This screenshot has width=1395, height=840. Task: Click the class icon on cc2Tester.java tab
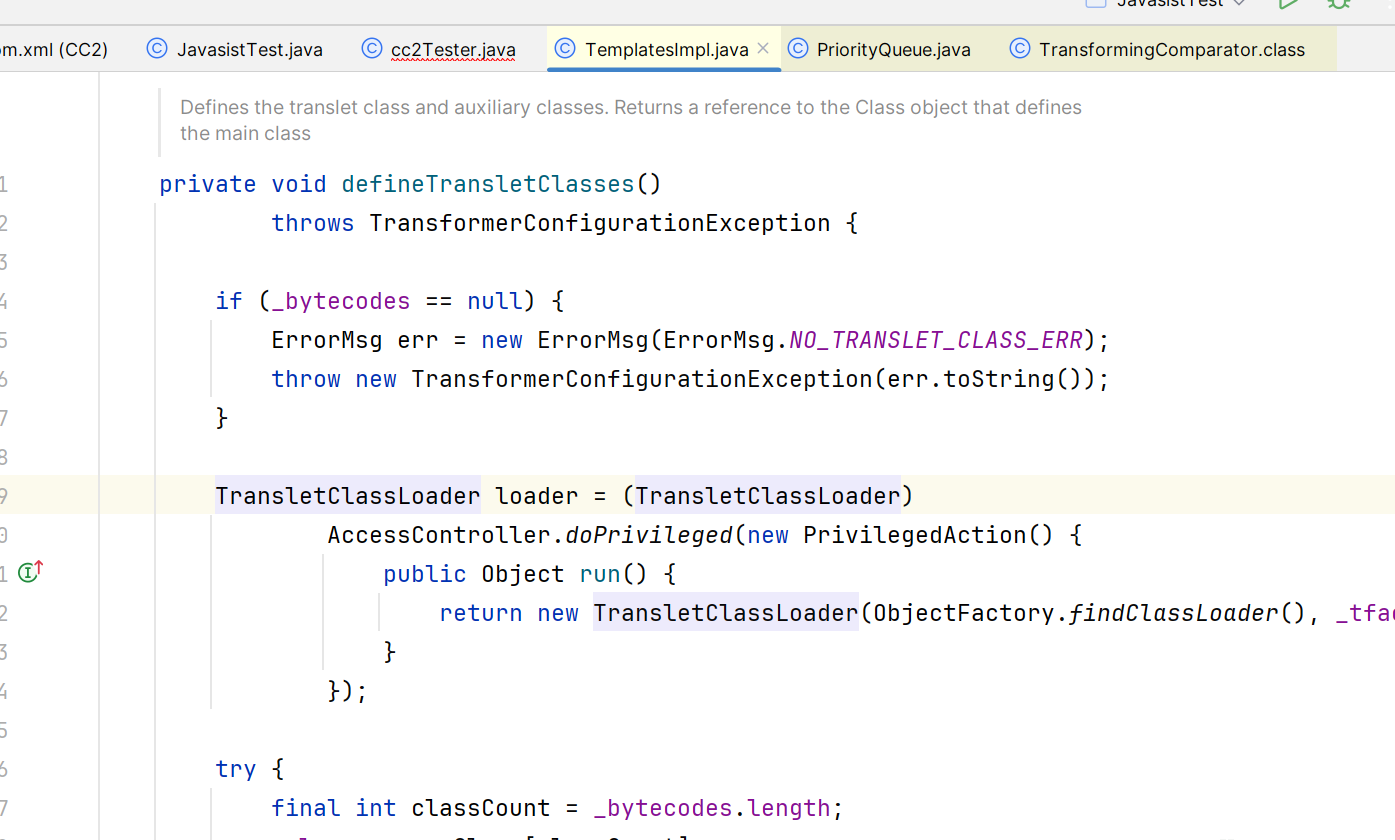tap(372, 49)
